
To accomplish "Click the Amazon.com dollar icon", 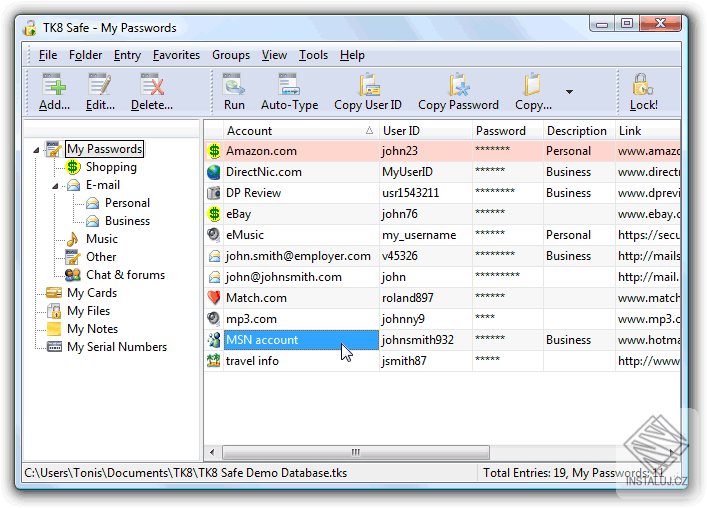I will [214, 151].
